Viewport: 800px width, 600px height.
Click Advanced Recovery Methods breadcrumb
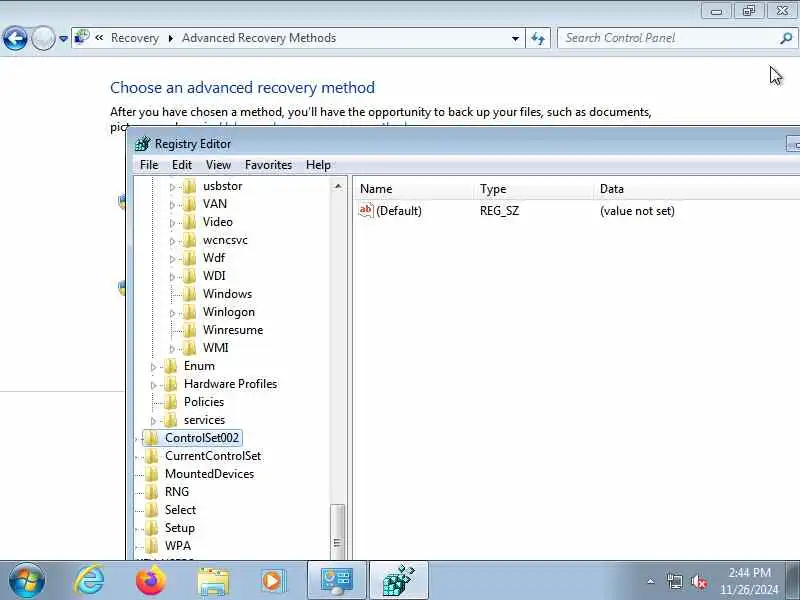point(259,38)
